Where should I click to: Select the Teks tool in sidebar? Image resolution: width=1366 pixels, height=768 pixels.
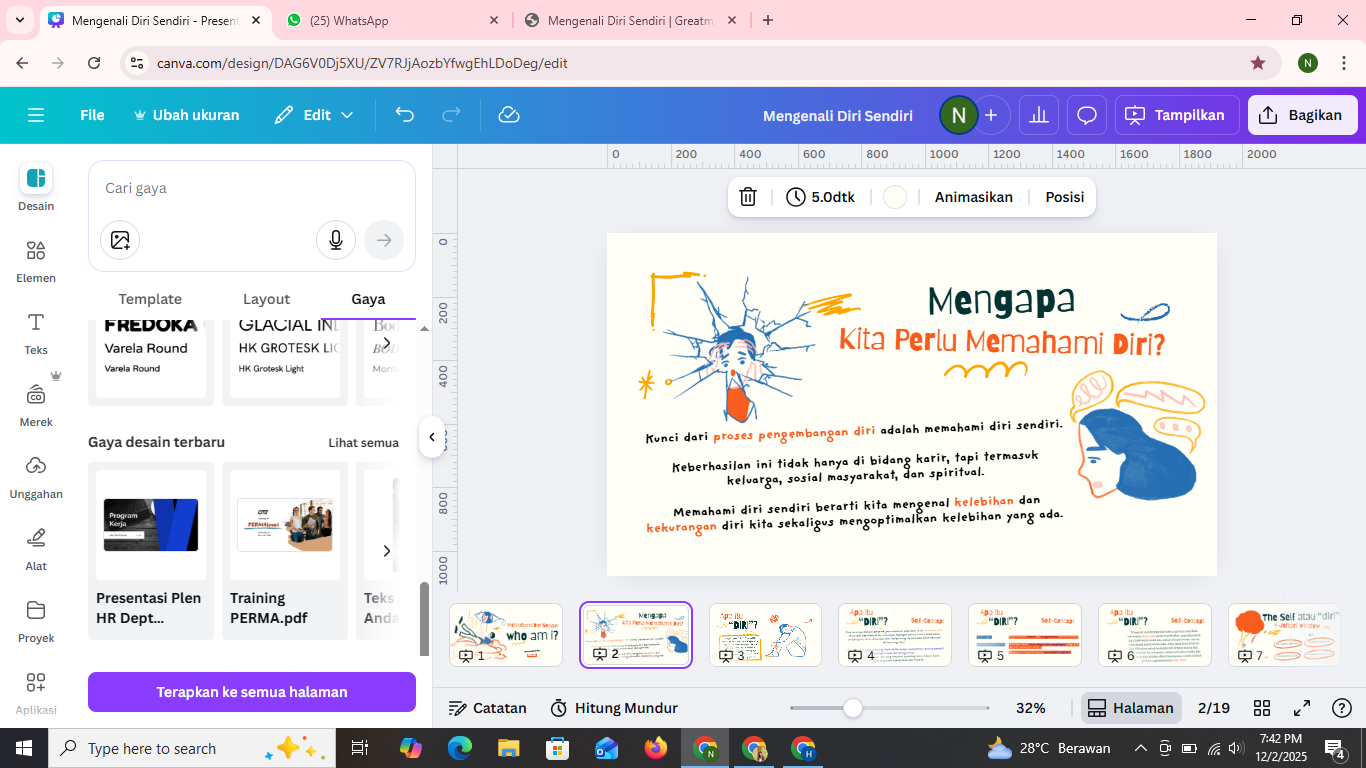point(36,333)
